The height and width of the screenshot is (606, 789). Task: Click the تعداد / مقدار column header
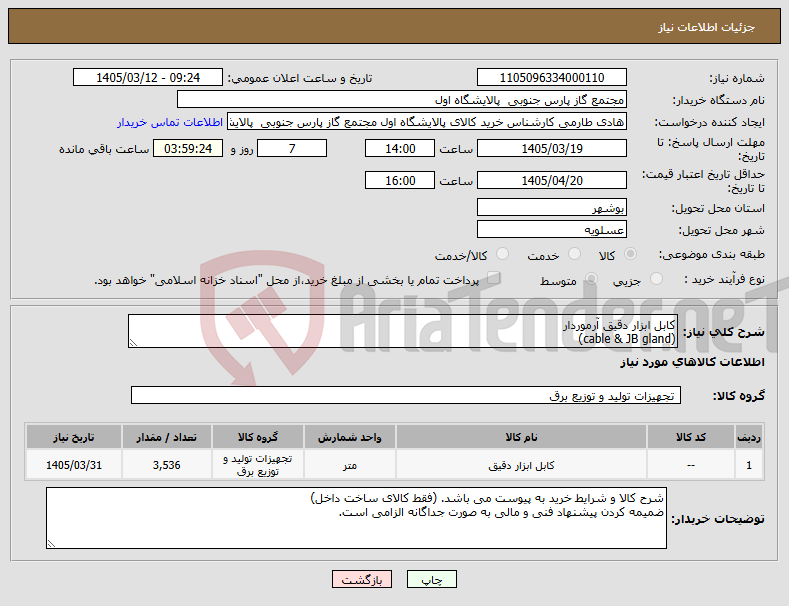tap(167, 437)
